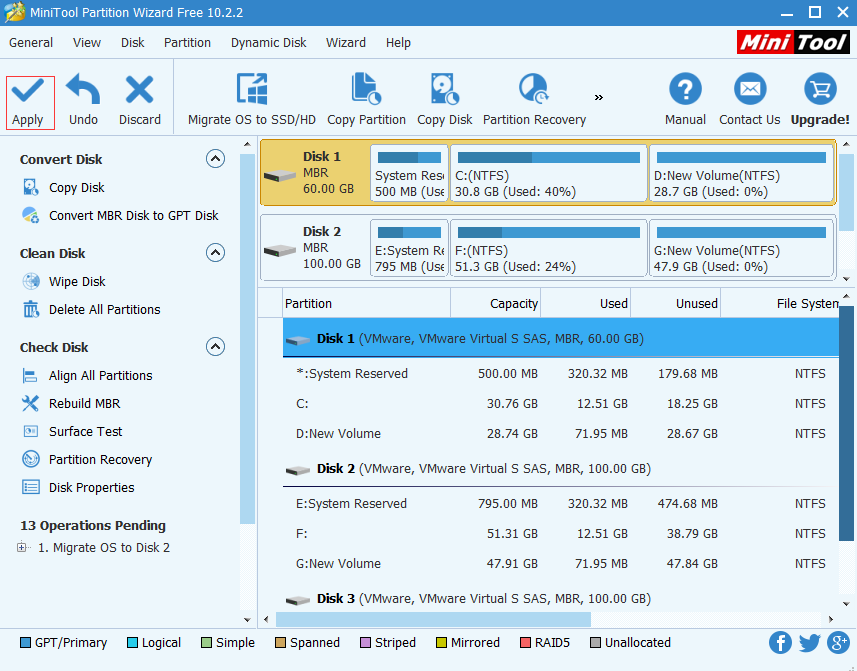Sort by the File System column header
Viewport: 857px width, 671px height.
[x=780, y=303]
